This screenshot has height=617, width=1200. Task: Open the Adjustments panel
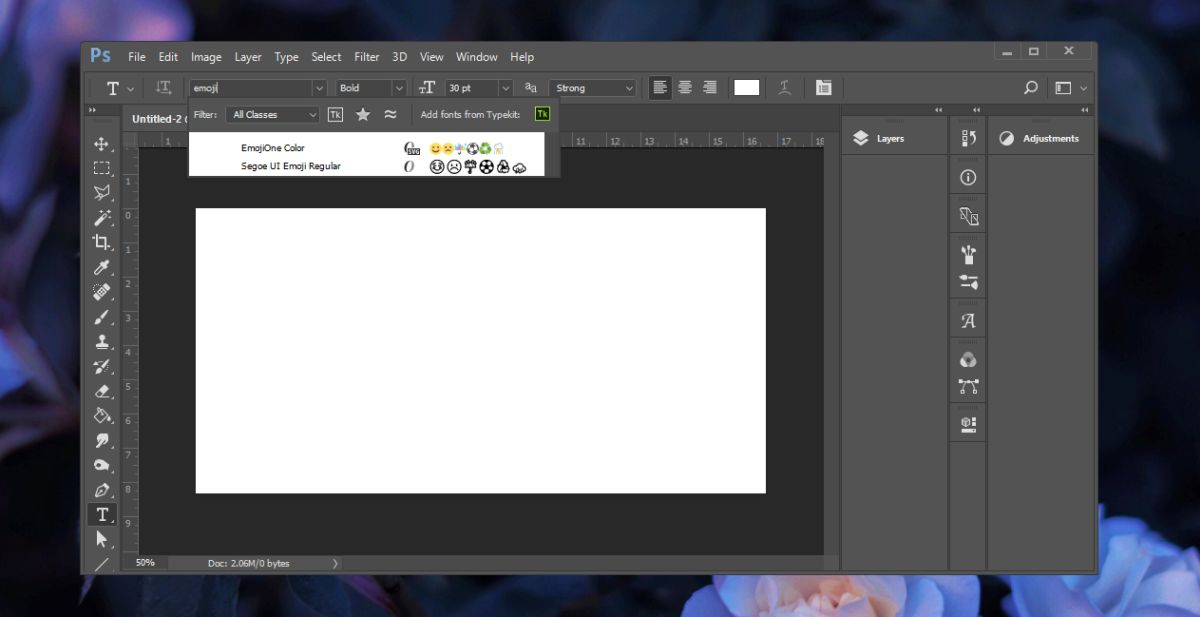[1039, 139]
